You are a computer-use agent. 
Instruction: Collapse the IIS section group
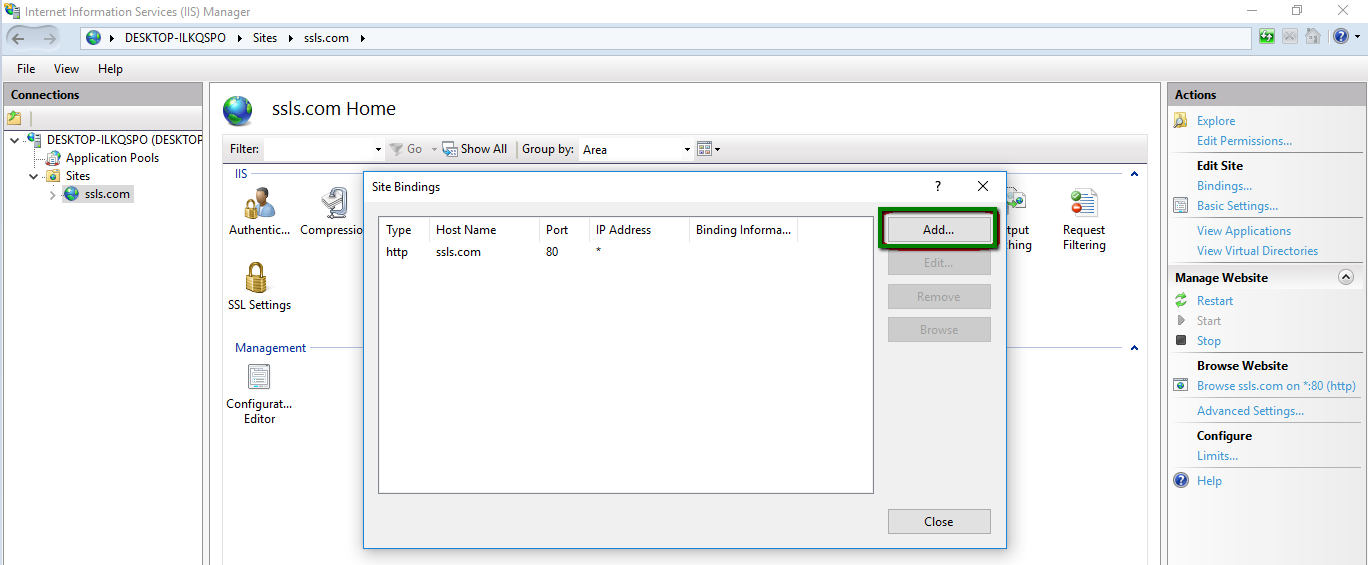point(1134,174)
